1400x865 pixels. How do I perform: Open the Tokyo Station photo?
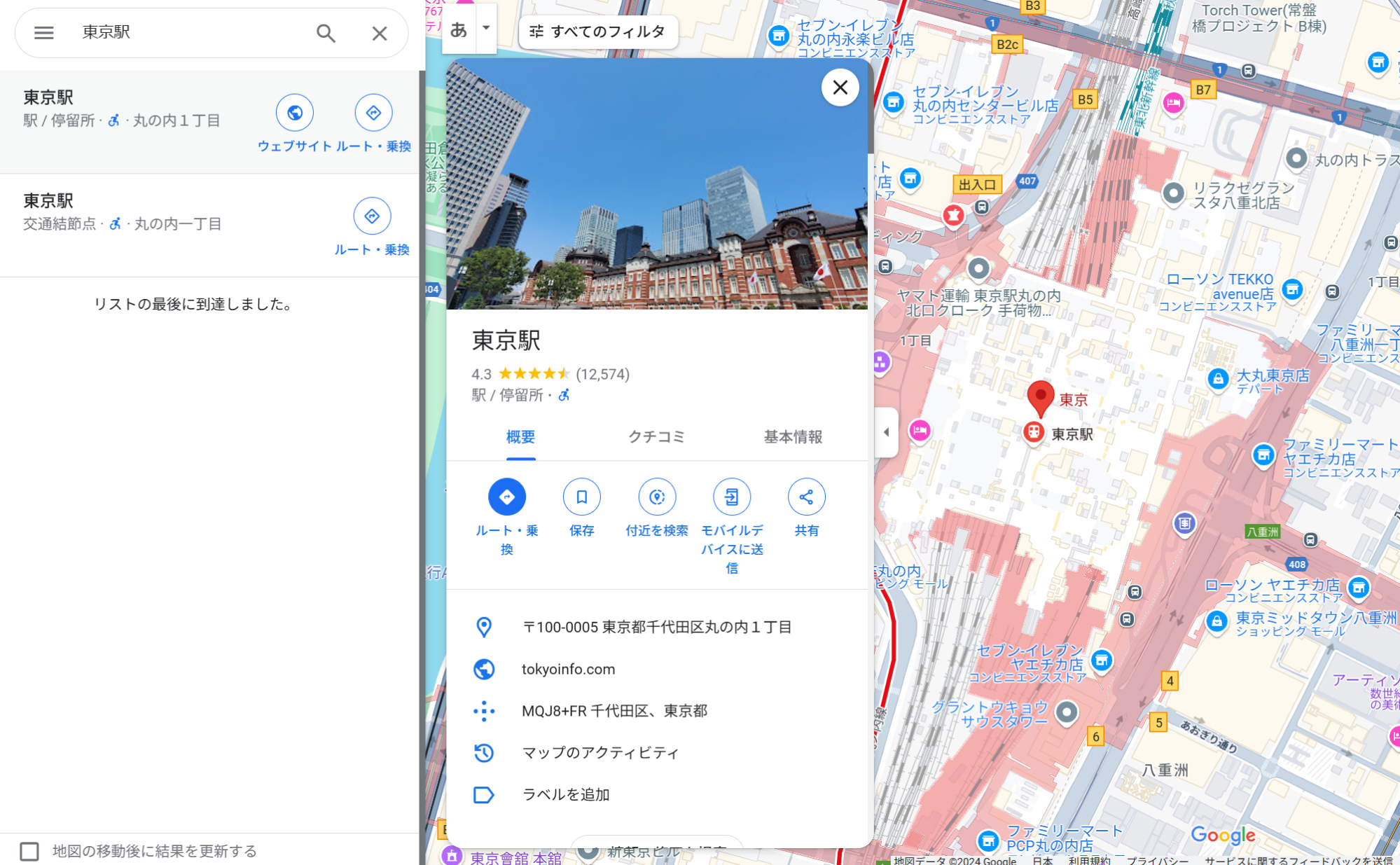(657, 184)
